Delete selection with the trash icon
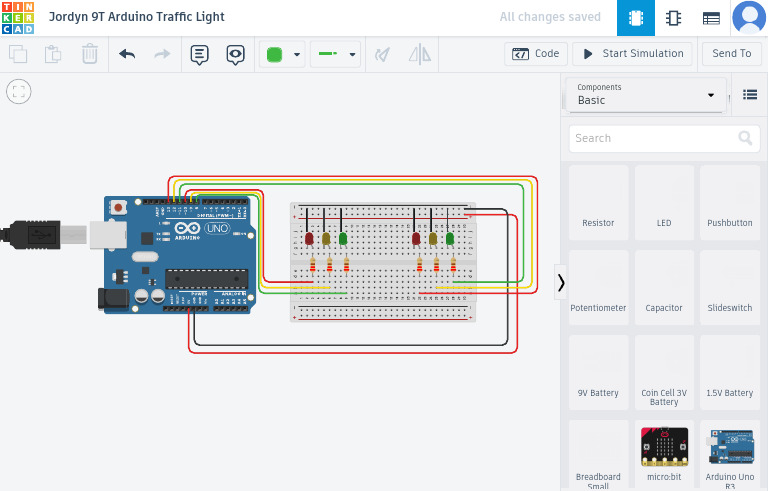This screenshot has height=491, width=768. pyautogui.click(x=90, y=54)
